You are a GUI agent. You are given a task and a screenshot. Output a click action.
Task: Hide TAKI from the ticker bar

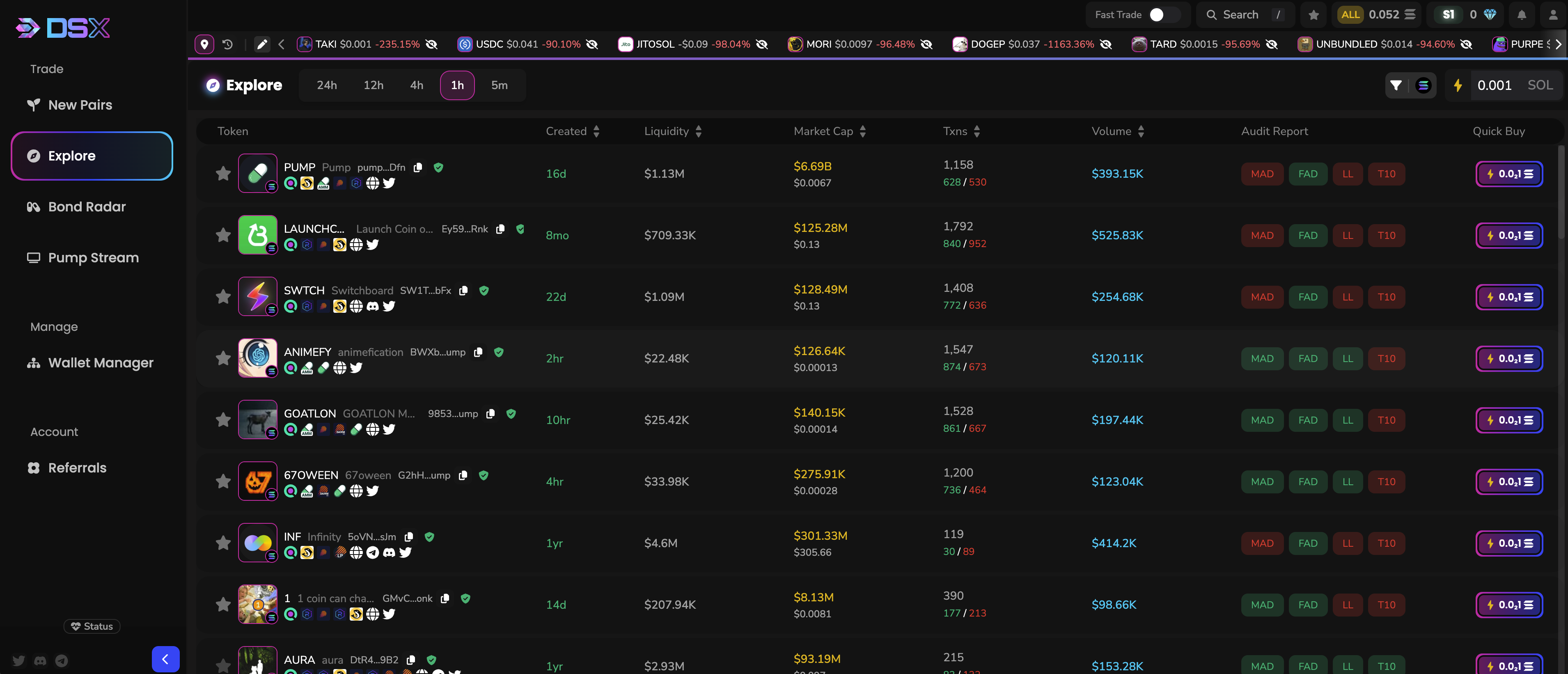431,44
